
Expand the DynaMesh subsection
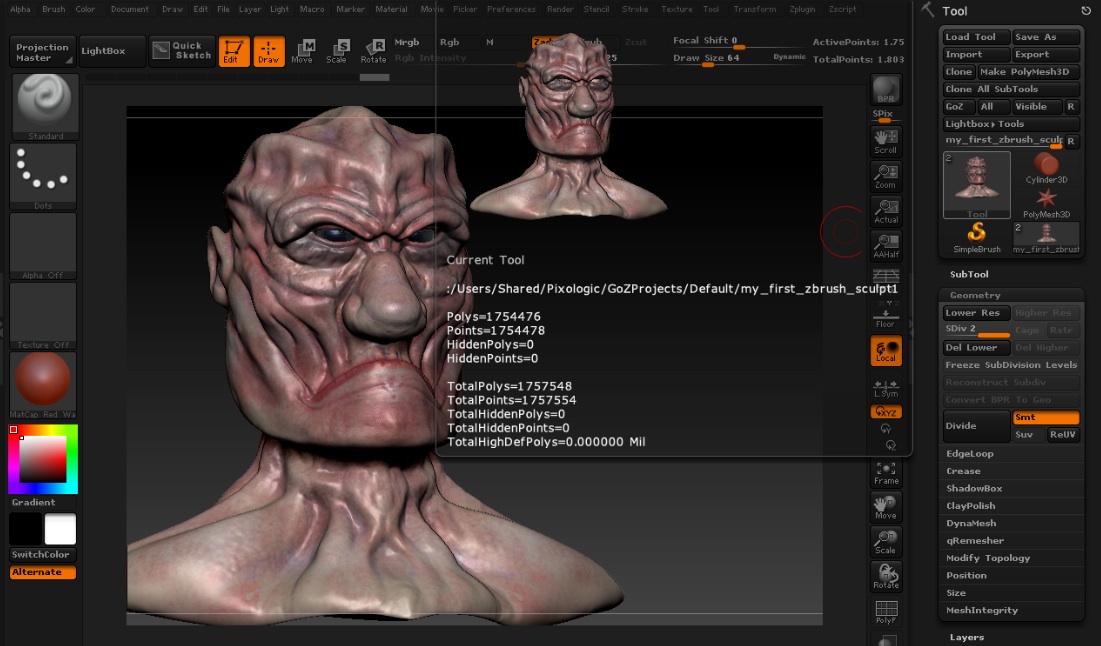(971, 523)
